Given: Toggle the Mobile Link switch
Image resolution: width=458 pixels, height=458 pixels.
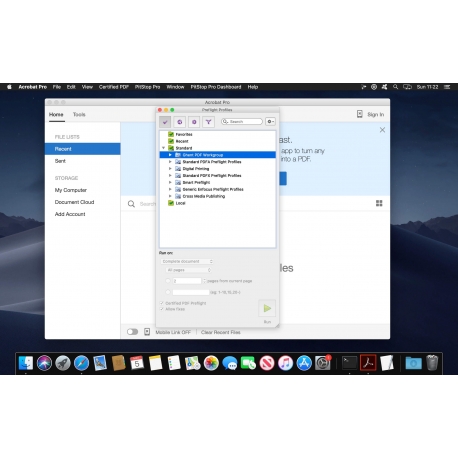Looking at the screenshot, I should pyautogui.click(x=132, y=332).
